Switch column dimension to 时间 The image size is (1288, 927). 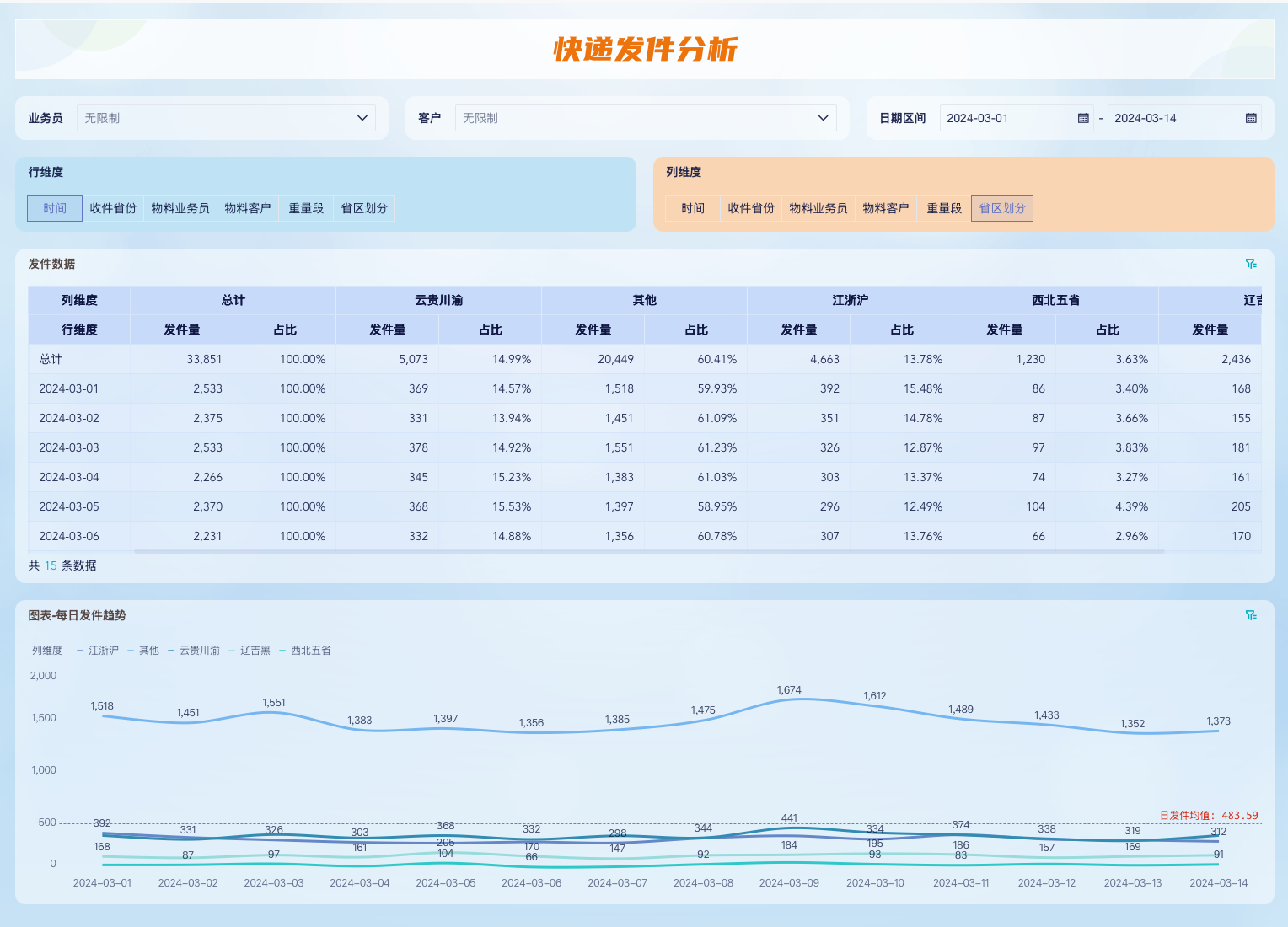tap(692, 208)
